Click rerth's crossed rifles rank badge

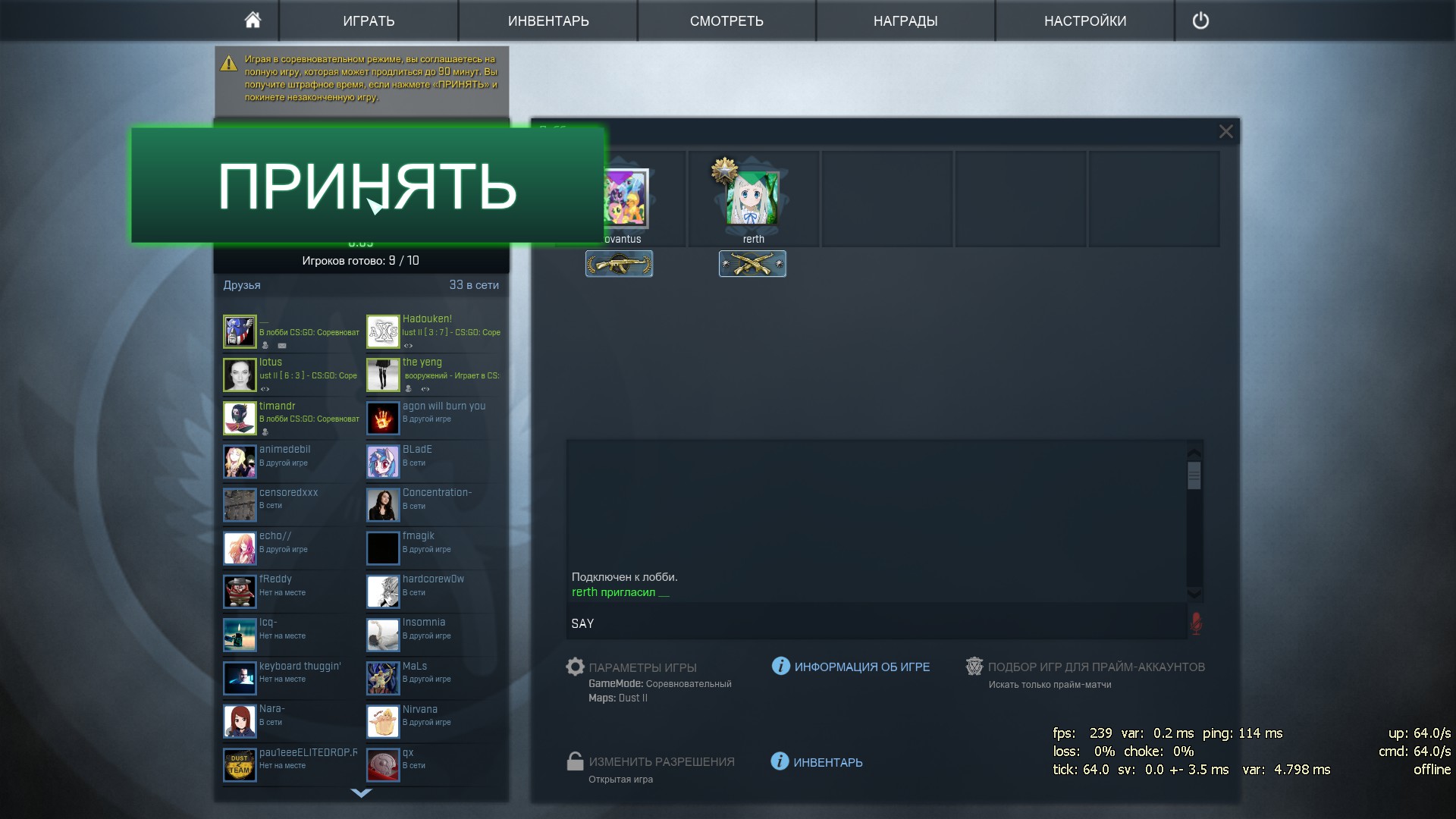coord(752,264)
